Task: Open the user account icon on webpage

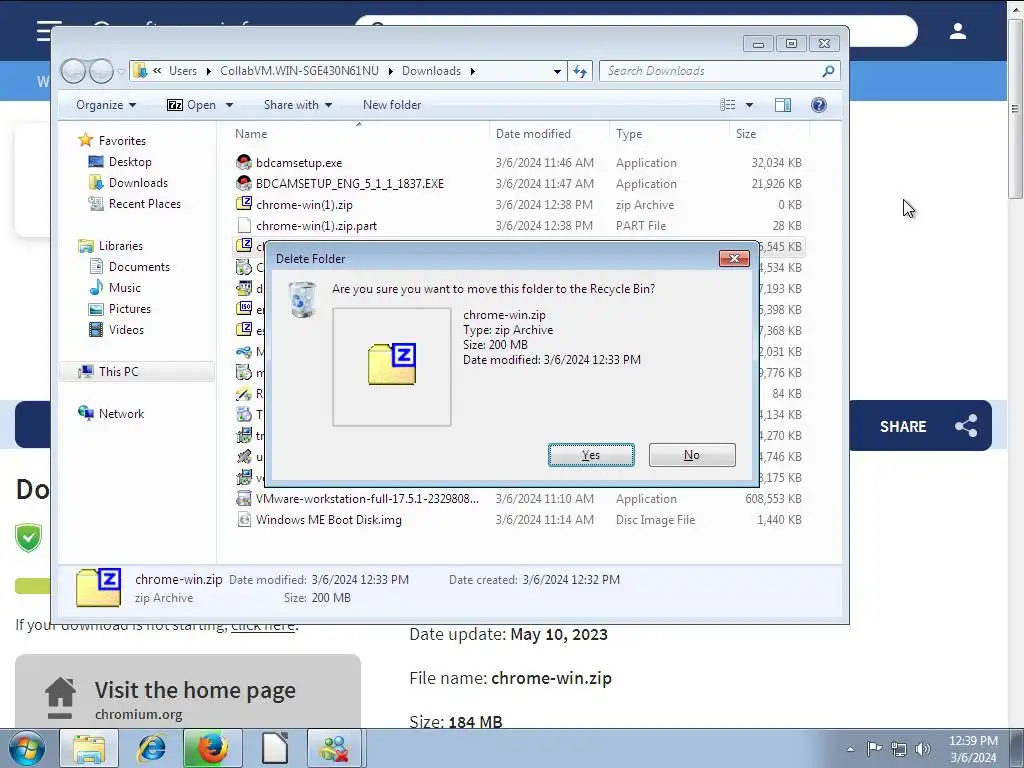Action: tap(958, 31)
